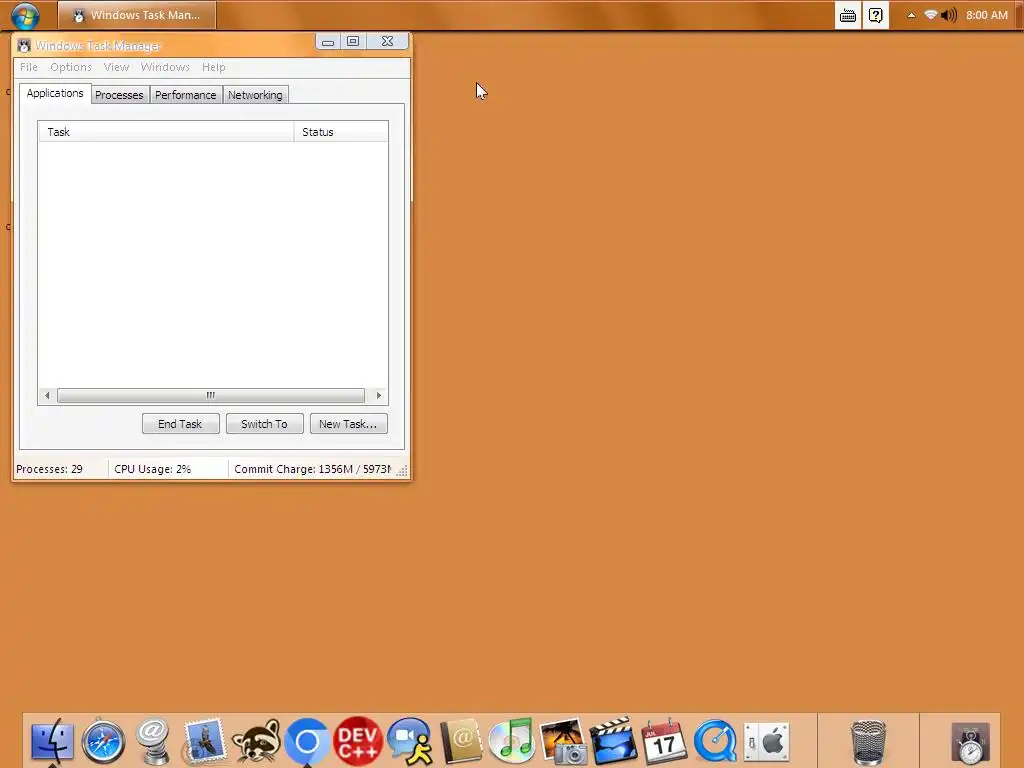Screen dimensions: 1024x768
Task: Click horizontal scrollbar left arrow
Action: (x=47, y=396)
